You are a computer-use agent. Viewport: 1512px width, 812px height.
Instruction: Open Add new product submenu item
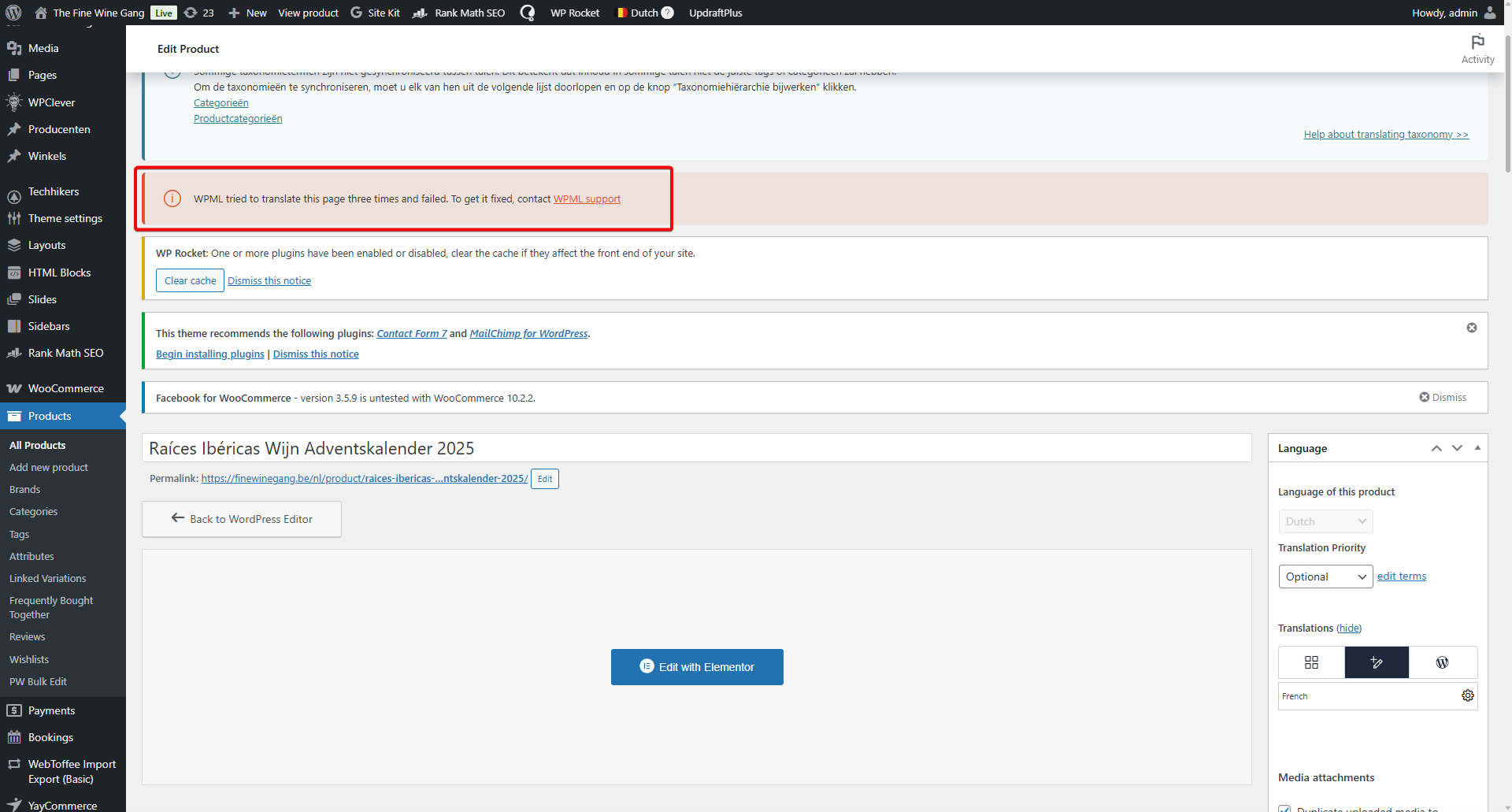[49, 468]
